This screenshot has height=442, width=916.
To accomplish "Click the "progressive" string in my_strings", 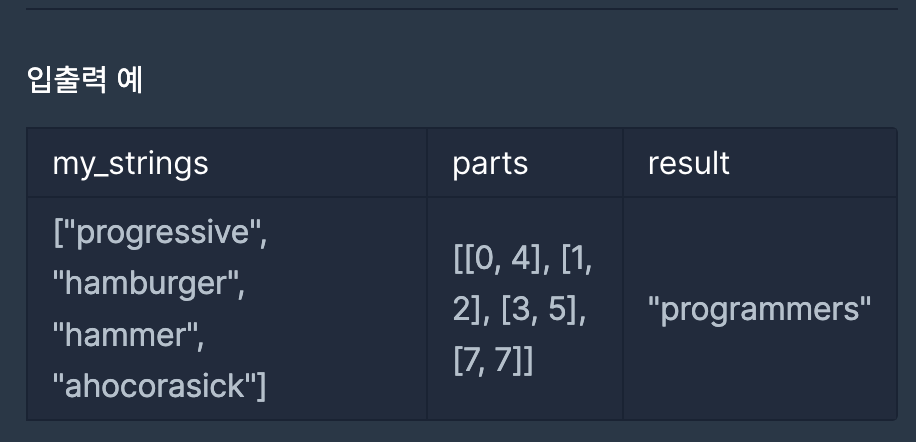I will point(164,234).
